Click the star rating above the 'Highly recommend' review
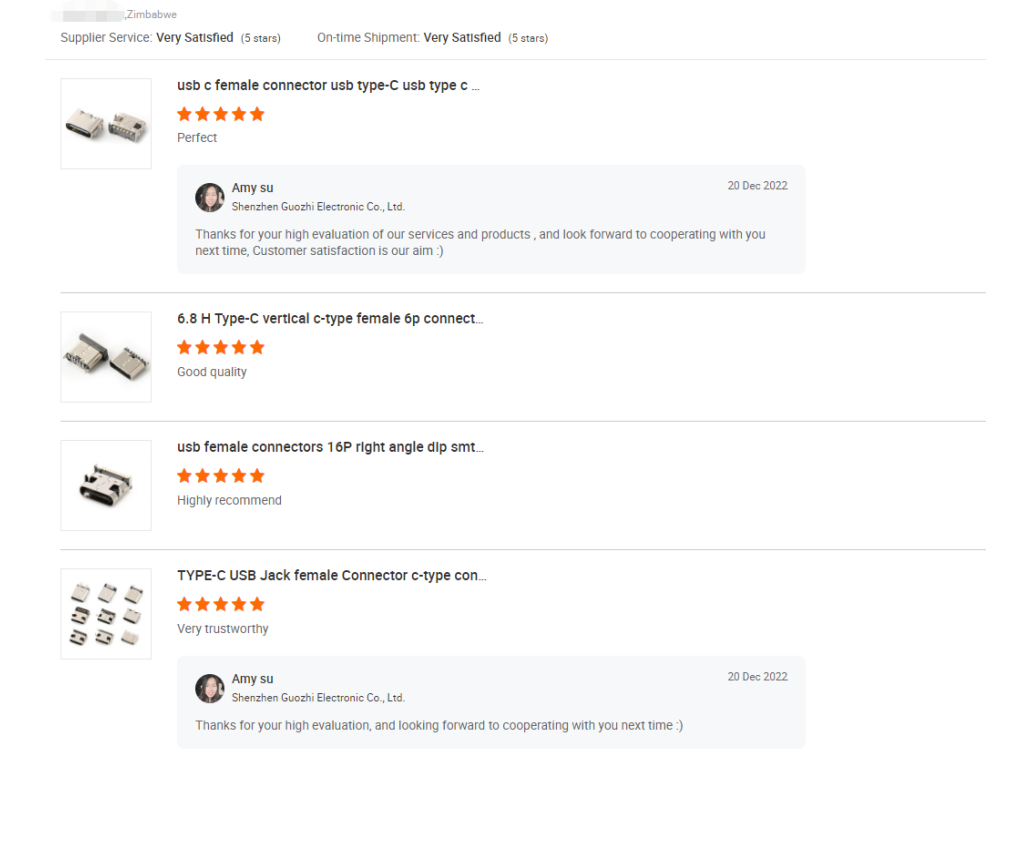The width and height of the screenshot is (1023, 845). [x=221, y=476]
